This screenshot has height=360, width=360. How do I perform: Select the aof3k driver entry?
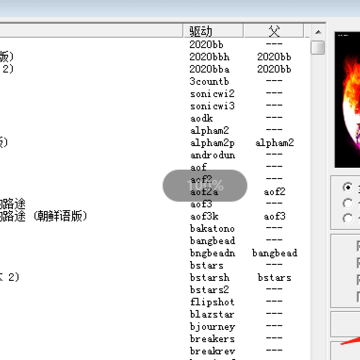pyautogui.click(x=204, y=216)
